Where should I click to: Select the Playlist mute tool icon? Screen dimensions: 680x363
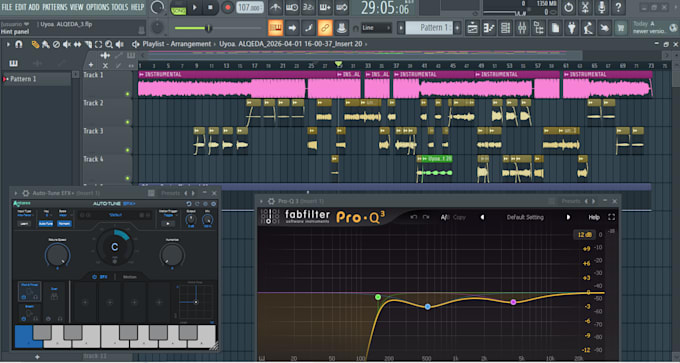66,44
